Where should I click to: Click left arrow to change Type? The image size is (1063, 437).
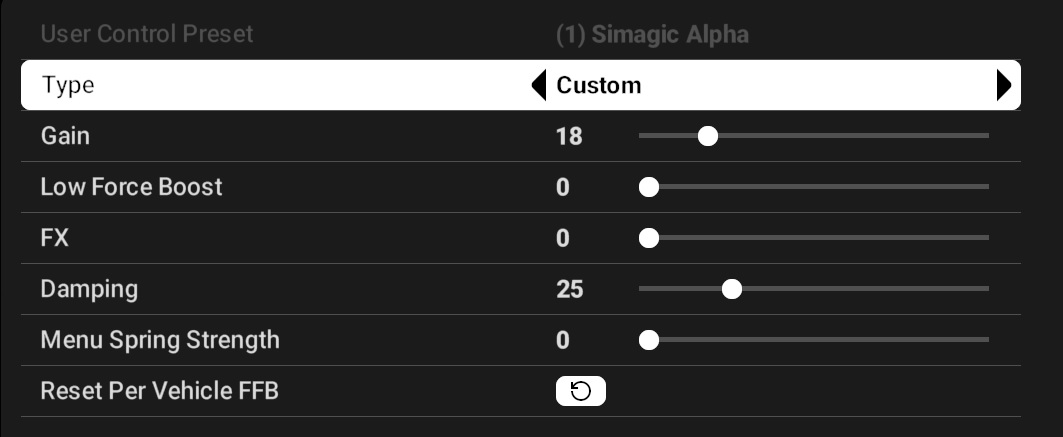click(539, 85)
